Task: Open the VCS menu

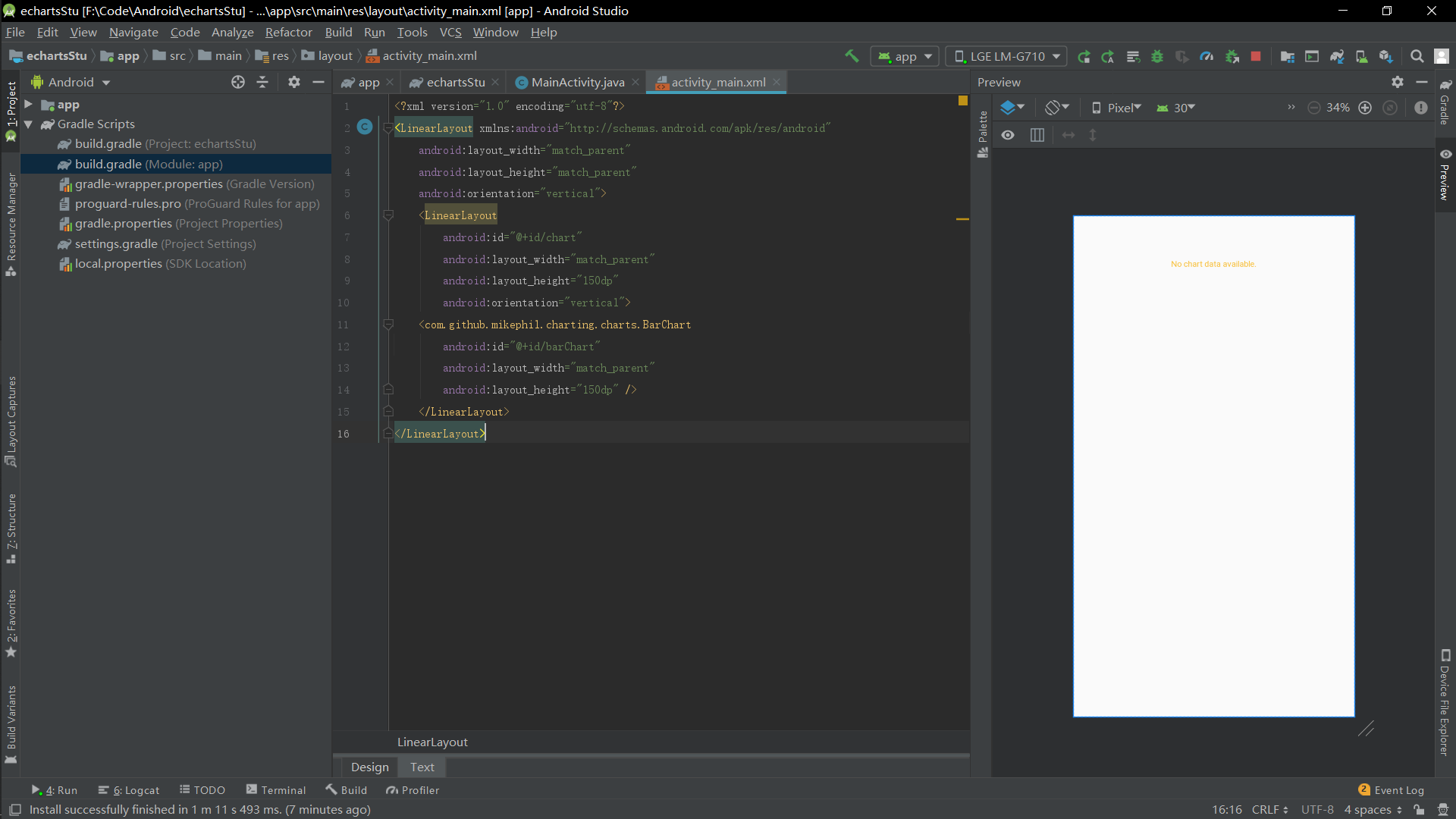Action: [x=450, y=32]
